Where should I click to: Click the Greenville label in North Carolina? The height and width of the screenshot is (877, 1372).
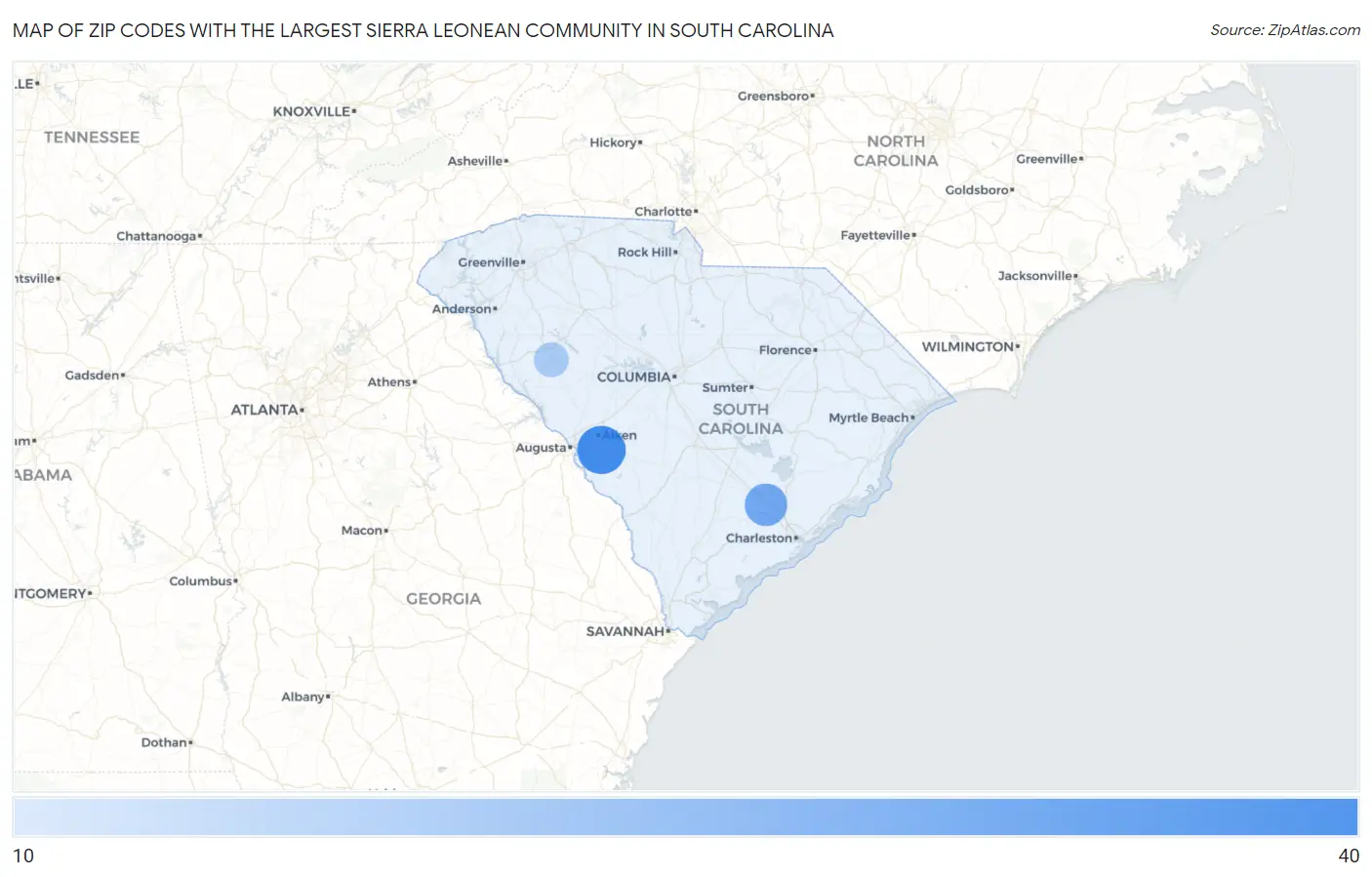[1047, 159]
